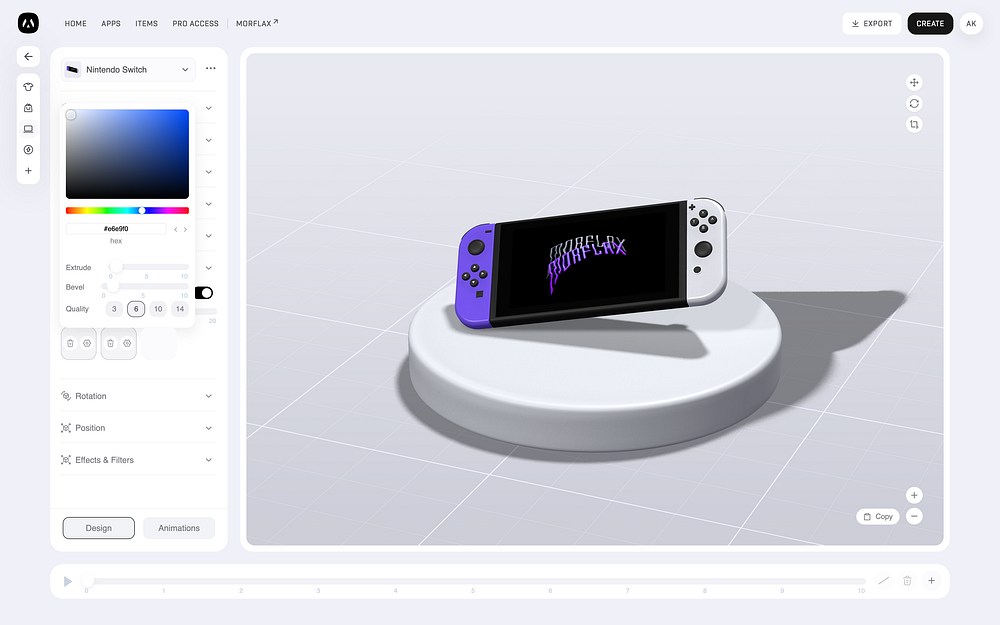Click the Extrude slider track

click(149, 267)
